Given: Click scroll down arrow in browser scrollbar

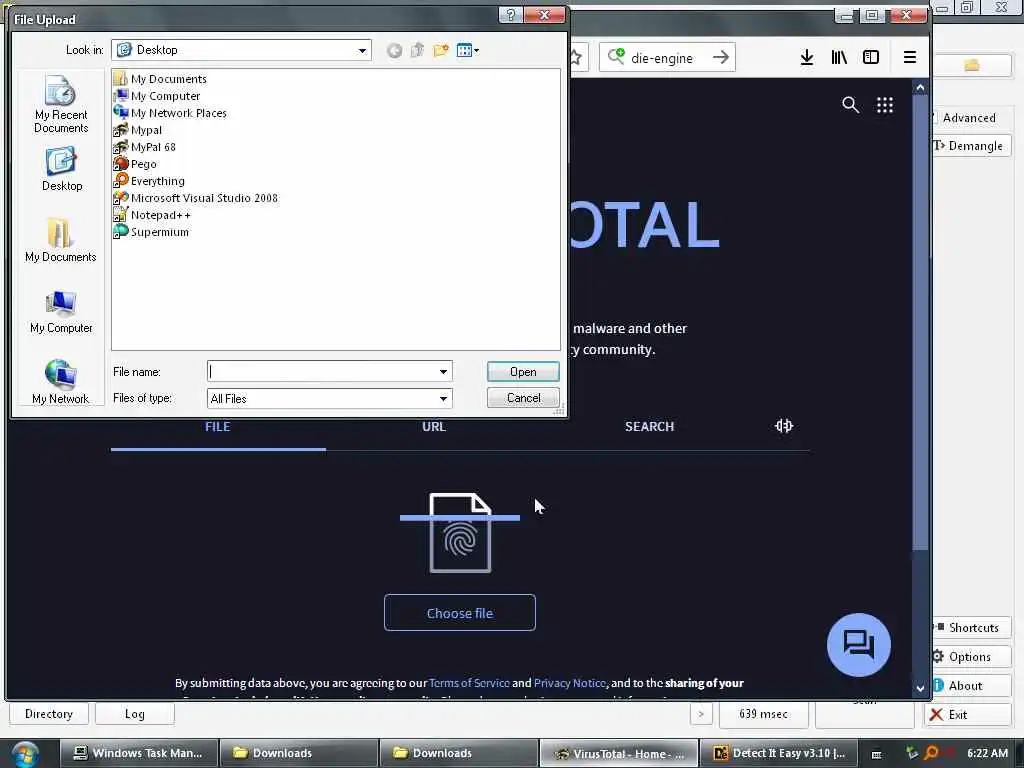Looking at the screenshot, I should point(920,688).
